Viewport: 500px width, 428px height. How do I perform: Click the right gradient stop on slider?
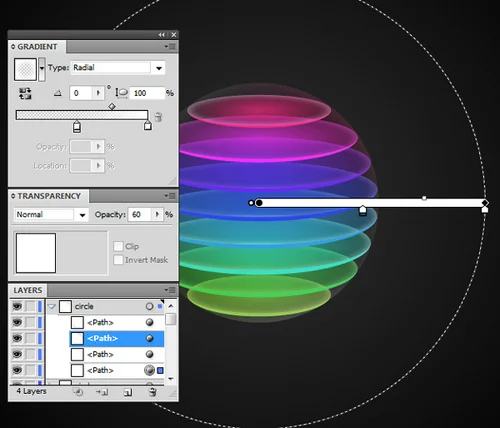[x=148, y=126]
